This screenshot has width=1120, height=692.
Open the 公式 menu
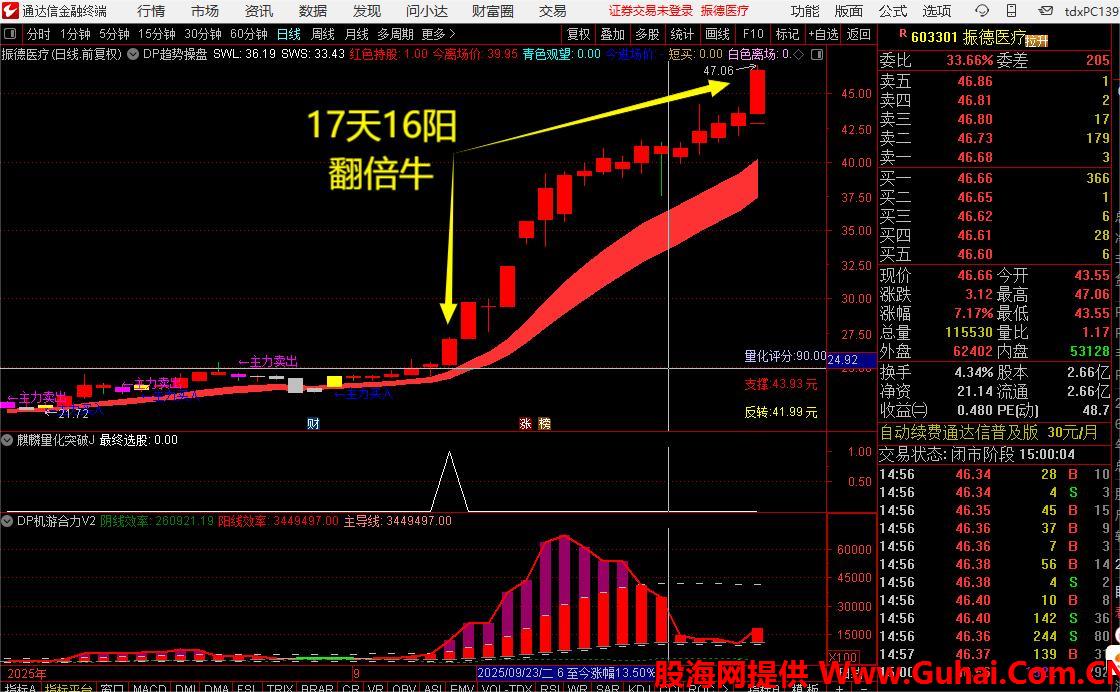click(893, 11)
